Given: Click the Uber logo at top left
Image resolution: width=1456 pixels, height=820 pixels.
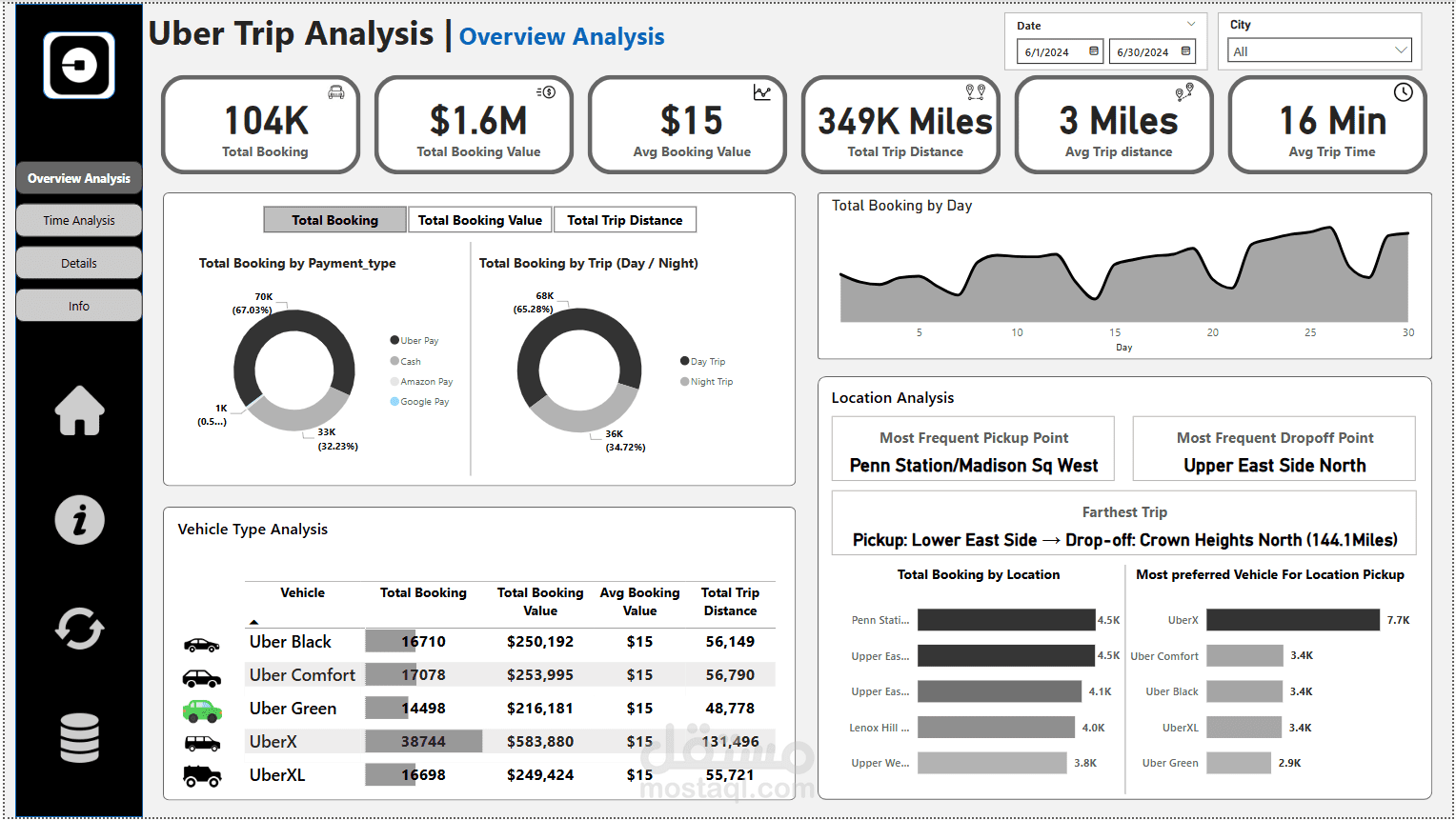Looking at the screenshot, I should click(x=78, y=64).
